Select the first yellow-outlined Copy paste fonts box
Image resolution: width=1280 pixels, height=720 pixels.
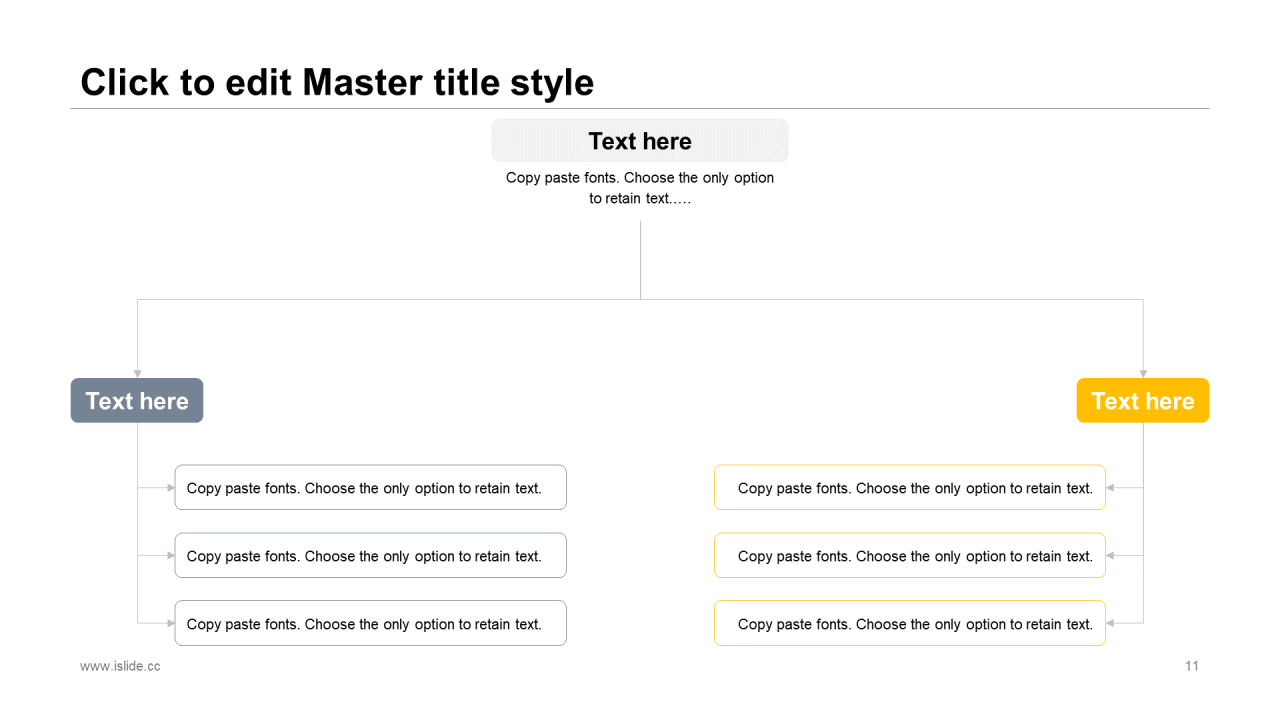point(910,488)
